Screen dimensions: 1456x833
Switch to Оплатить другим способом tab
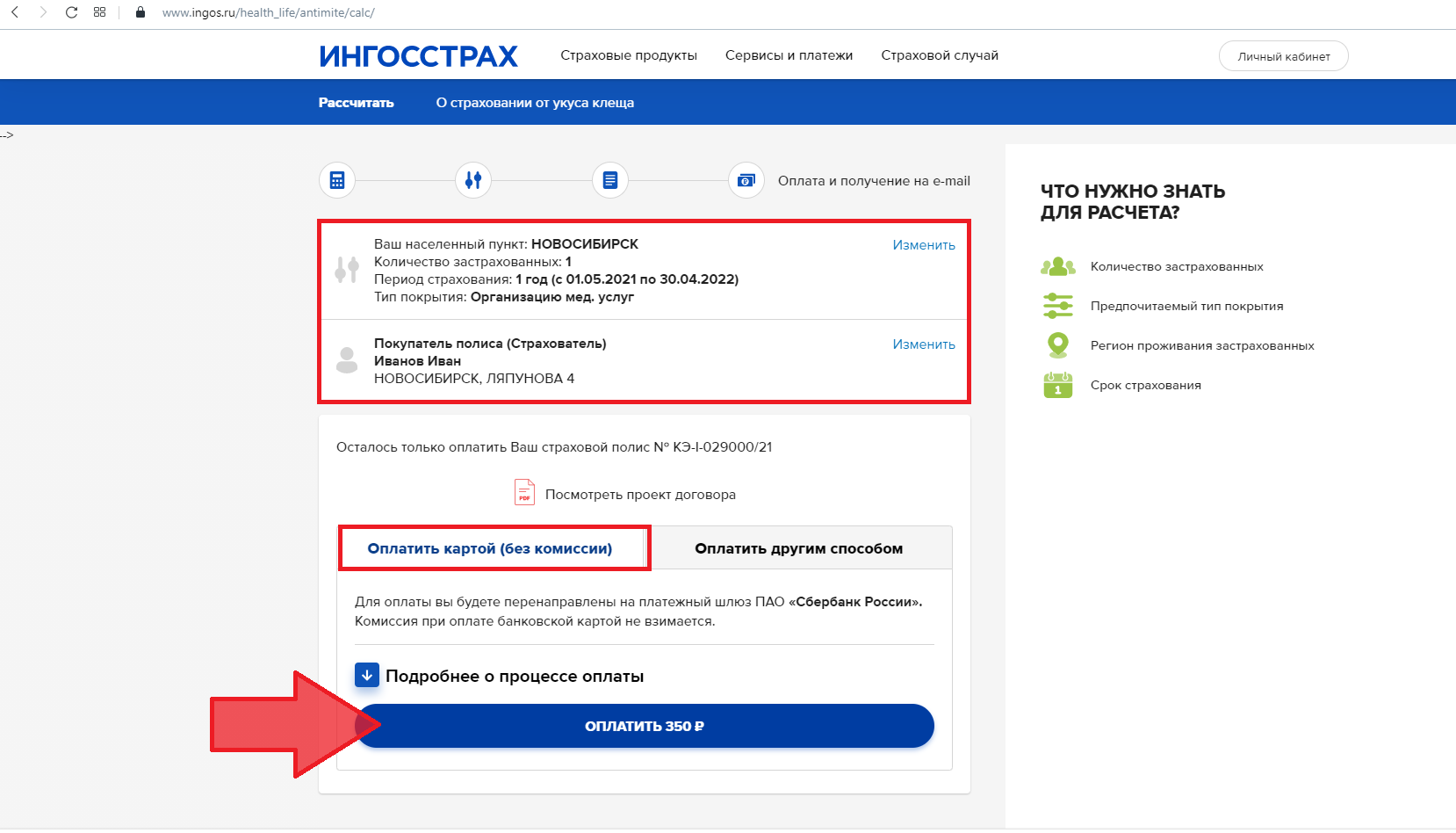(x=798, y=548)
